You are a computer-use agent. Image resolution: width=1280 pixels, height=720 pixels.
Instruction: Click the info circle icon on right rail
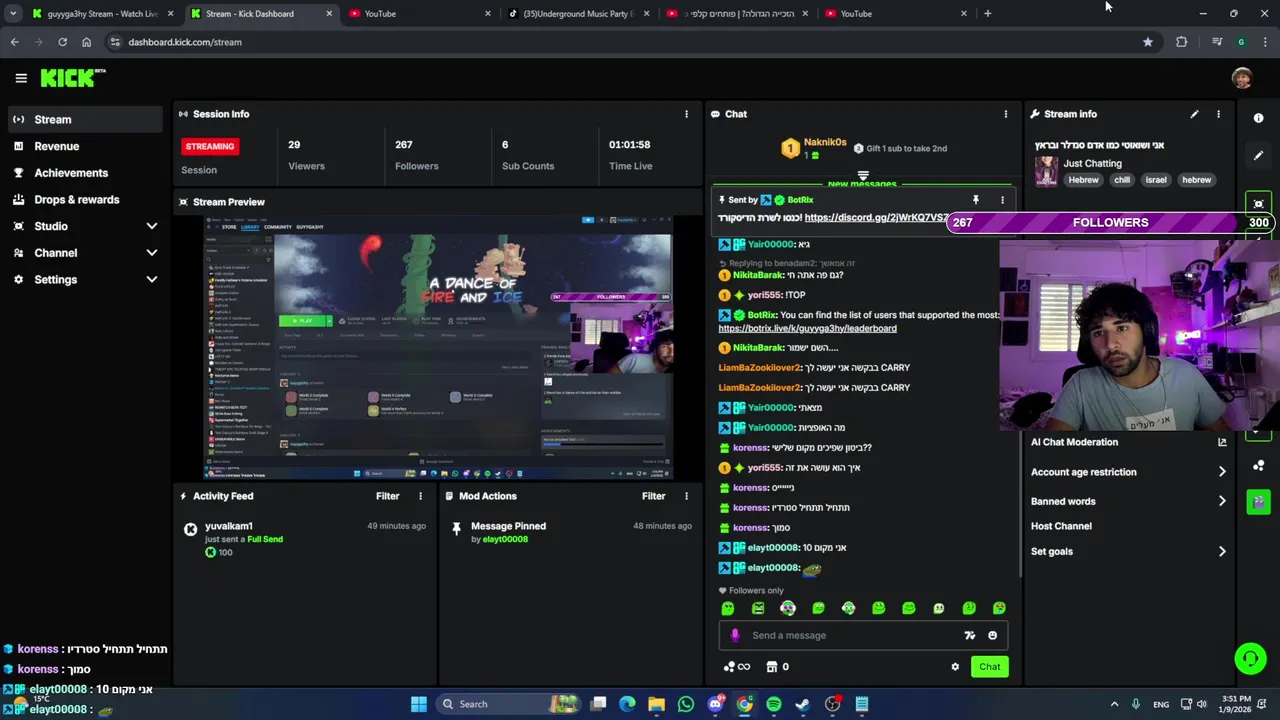click(x=1258, y=118)
